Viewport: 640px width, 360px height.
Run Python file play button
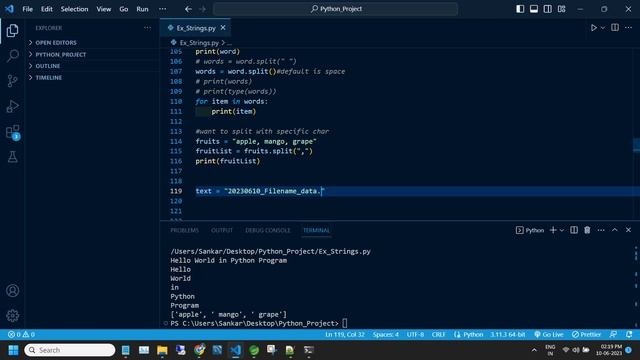[593, 28]
